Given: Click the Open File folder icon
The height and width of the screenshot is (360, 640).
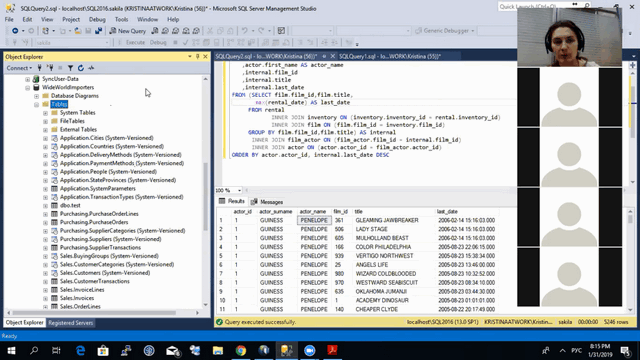Looking at the screenshot, I should coord(78,31).
